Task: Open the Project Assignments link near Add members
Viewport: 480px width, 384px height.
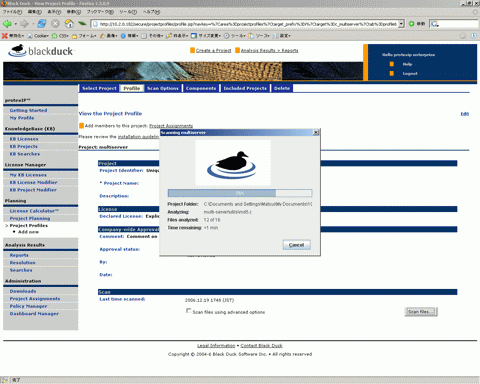Action: 171,126
